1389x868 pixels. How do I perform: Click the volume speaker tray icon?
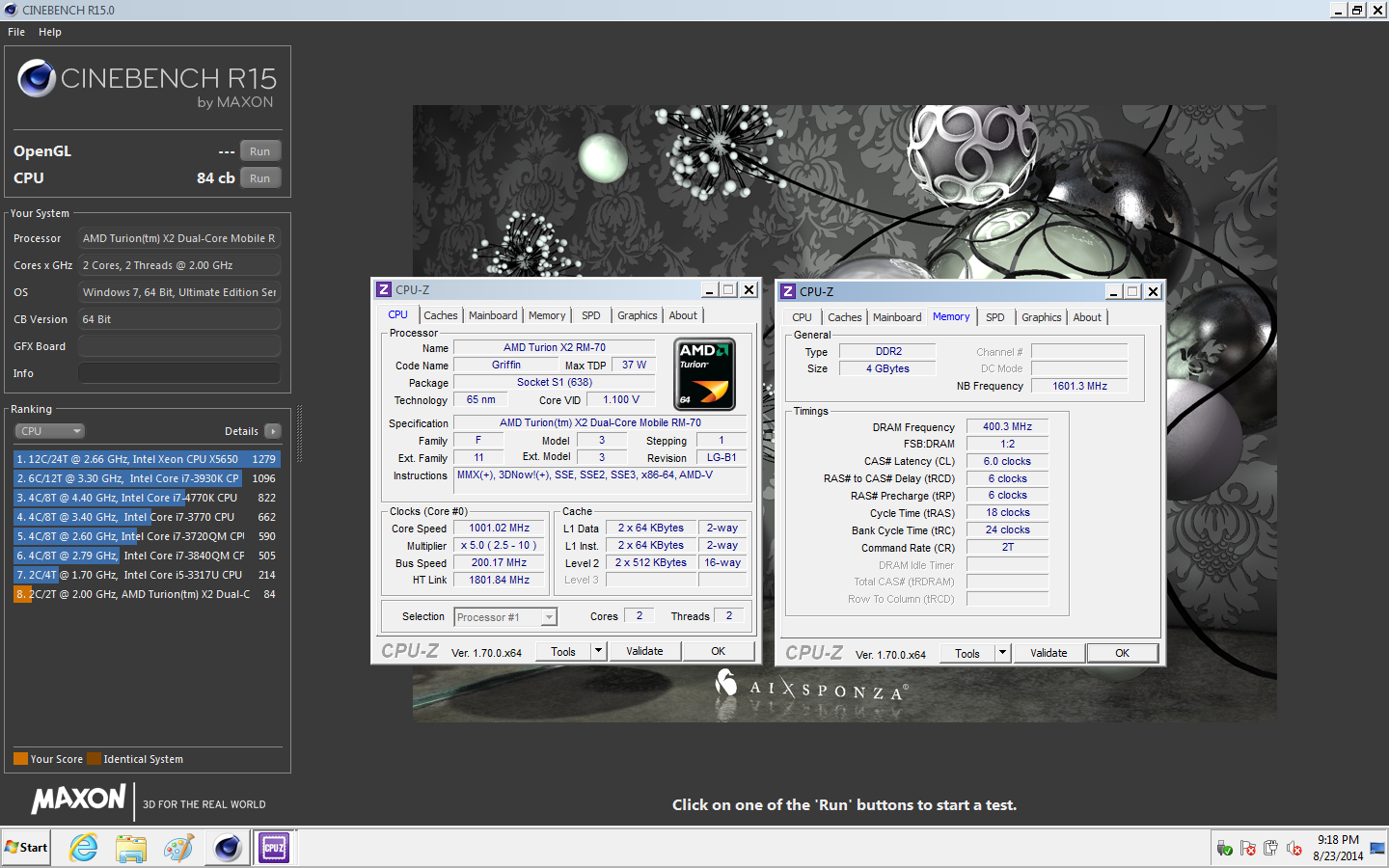click(x=1294, y=849)
